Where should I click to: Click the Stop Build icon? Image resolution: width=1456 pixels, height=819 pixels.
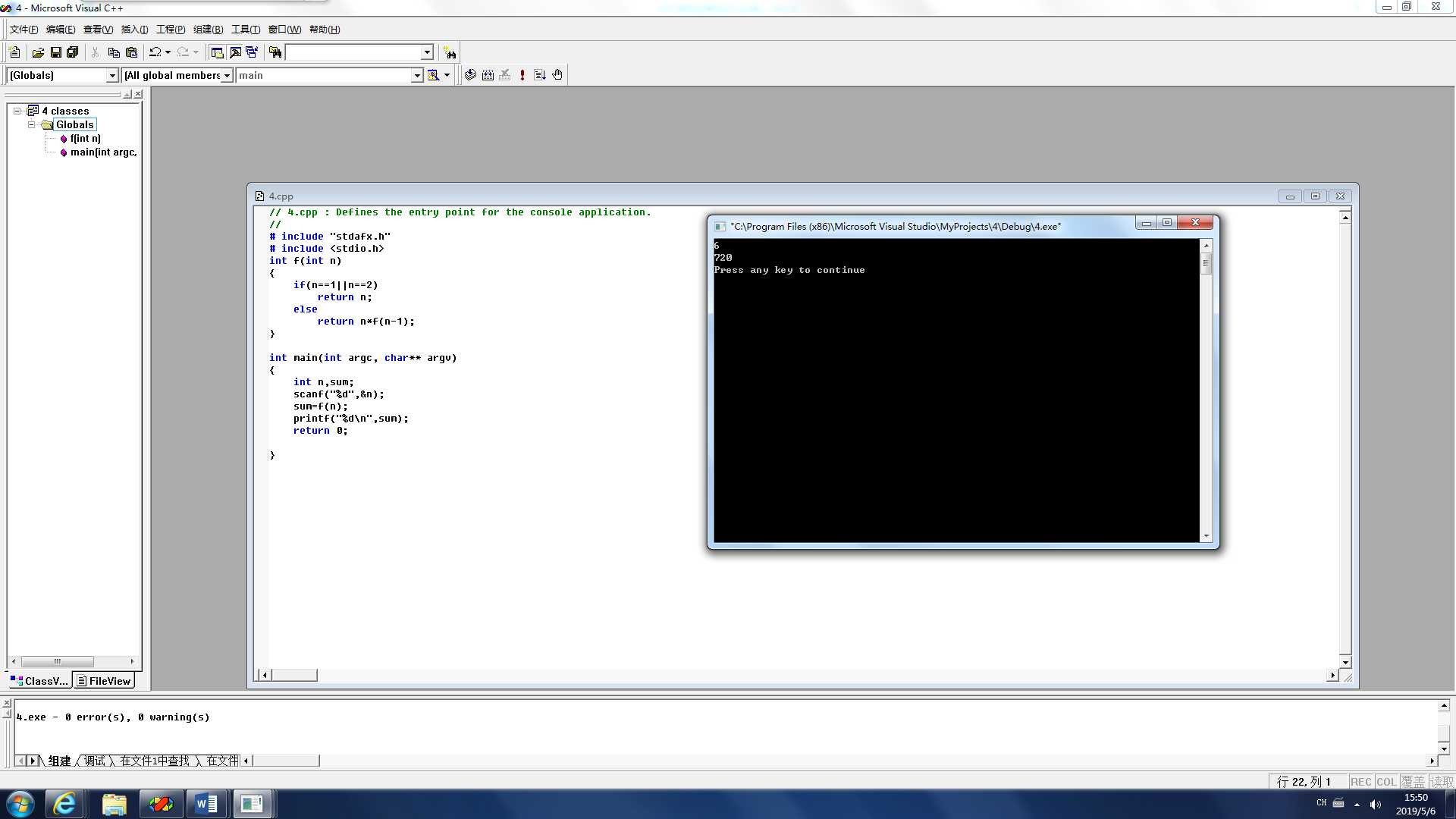(x=505, y=75)
